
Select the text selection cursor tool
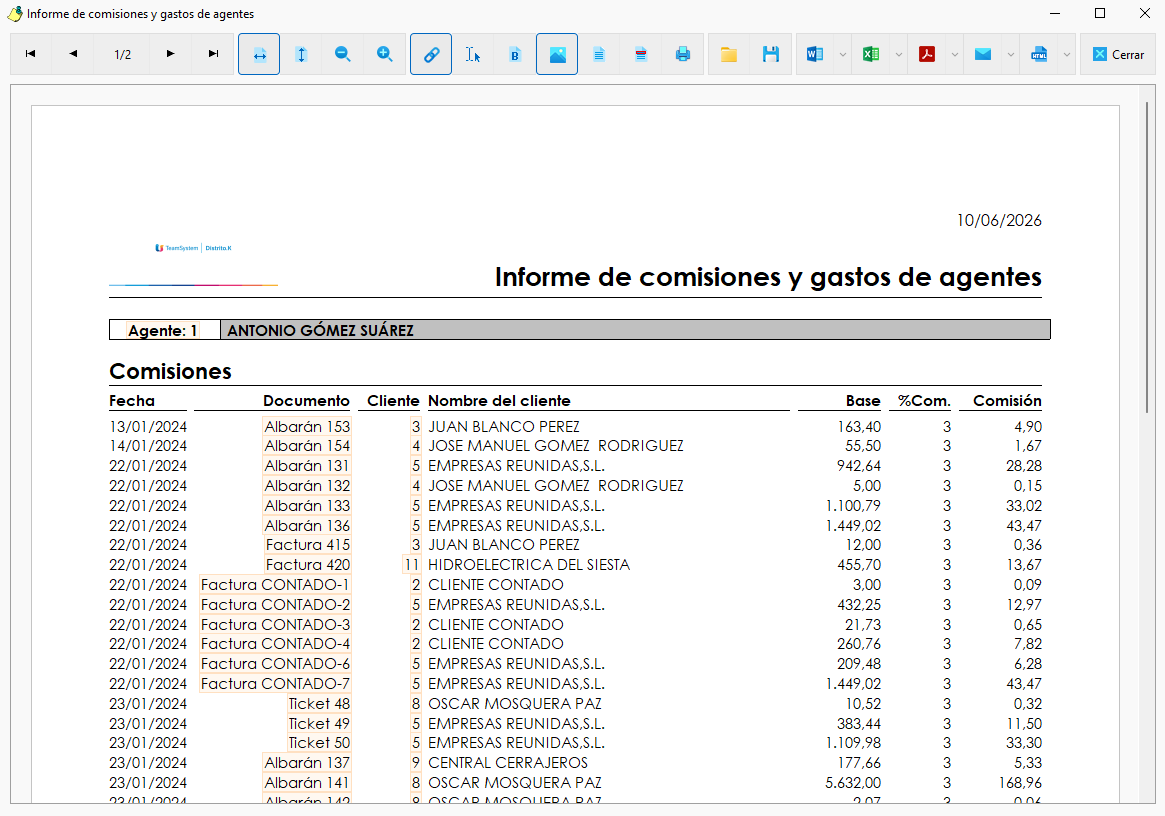point(473,54)
